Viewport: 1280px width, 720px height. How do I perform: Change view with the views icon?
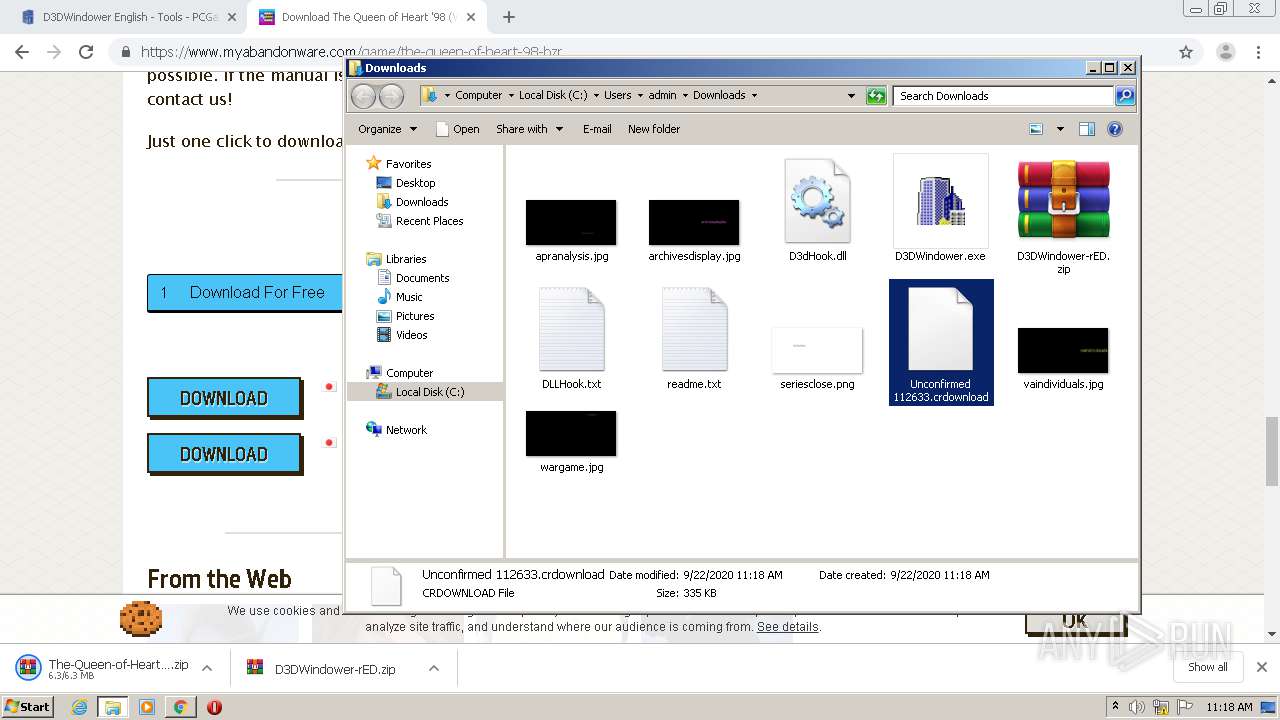(1036, 129)
